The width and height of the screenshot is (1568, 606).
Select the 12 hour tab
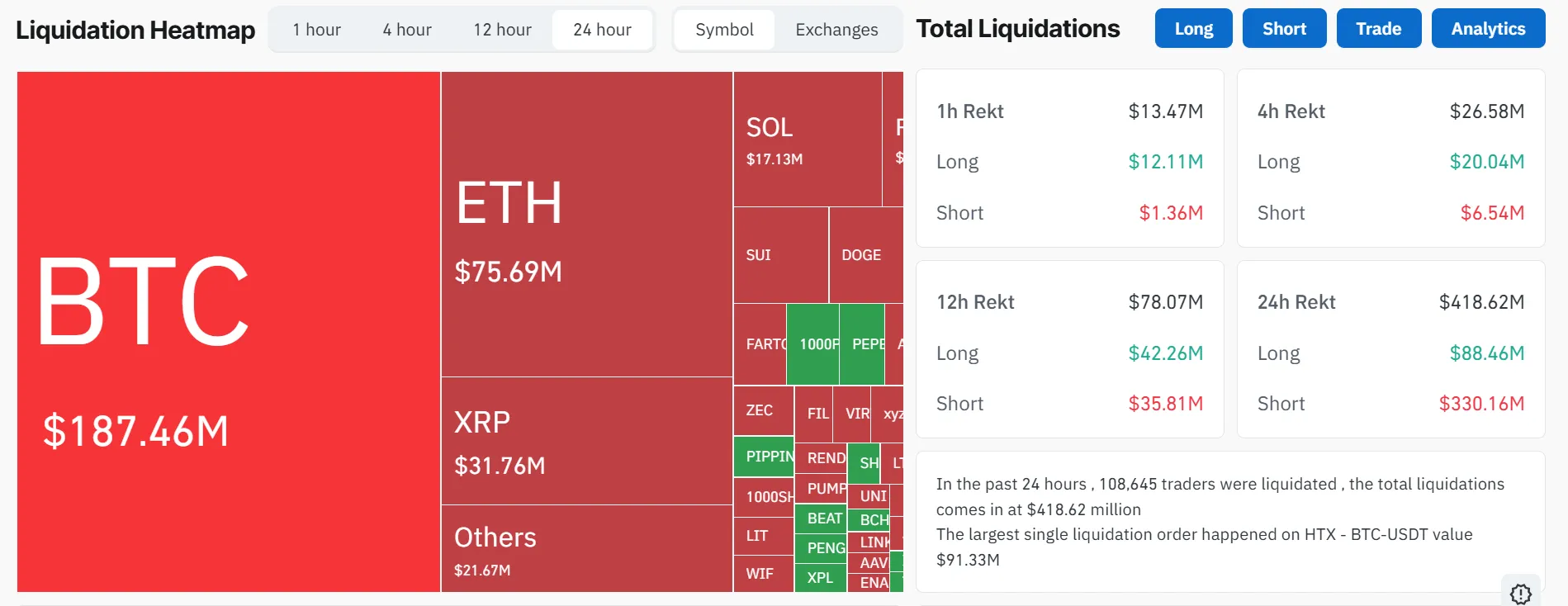(x=502, y=29)
